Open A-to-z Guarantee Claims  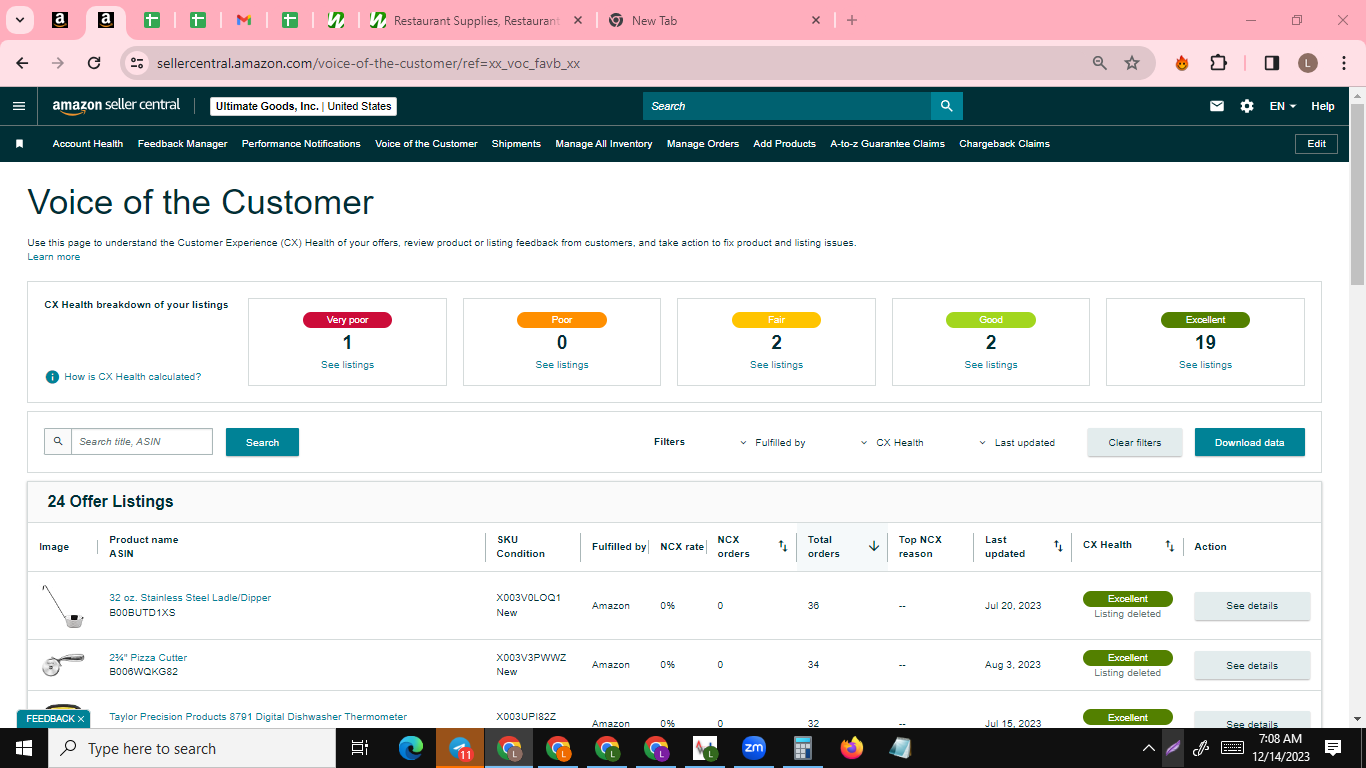pos(888,144)
